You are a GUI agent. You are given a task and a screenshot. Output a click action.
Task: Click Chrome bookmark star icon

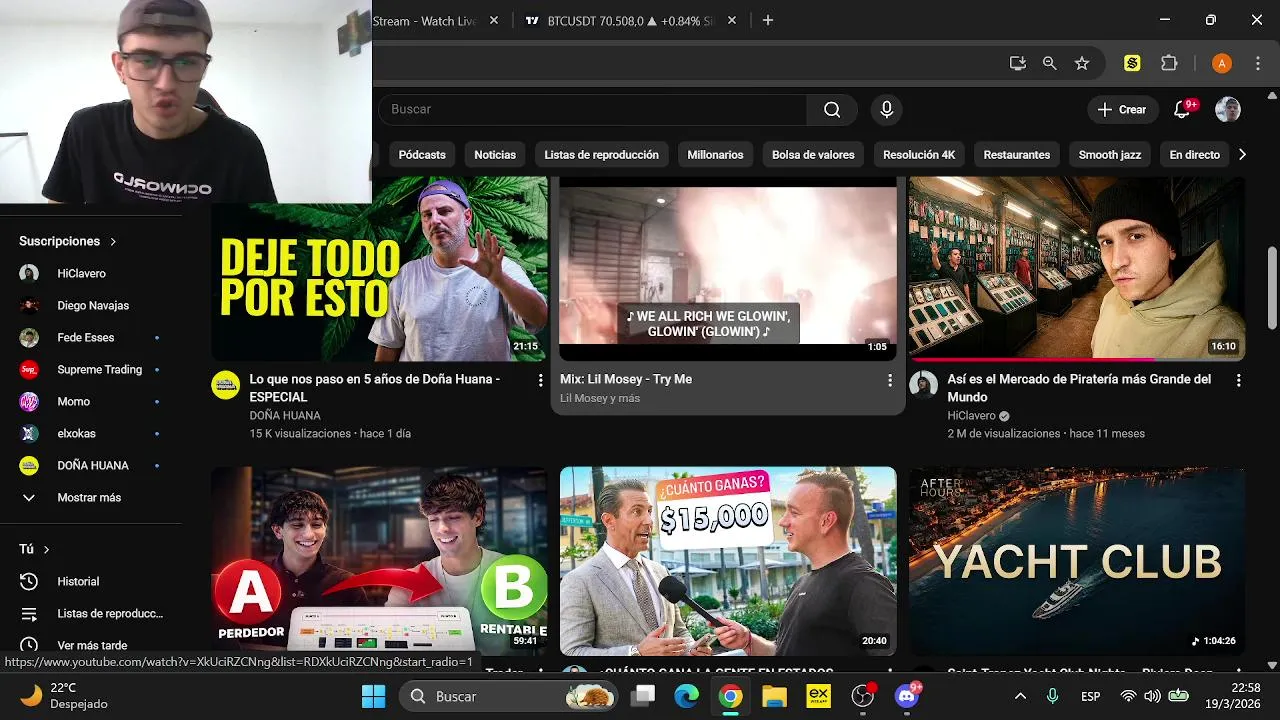(1082, 63)
